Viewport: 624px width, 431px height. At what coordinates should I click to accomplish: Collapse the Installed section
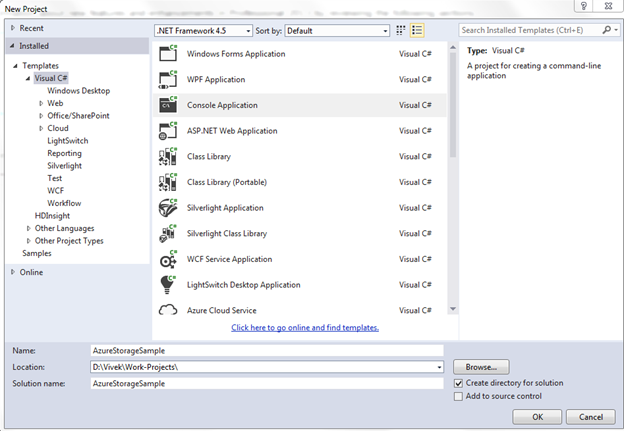pyautogui.click(x=12, y=46)
